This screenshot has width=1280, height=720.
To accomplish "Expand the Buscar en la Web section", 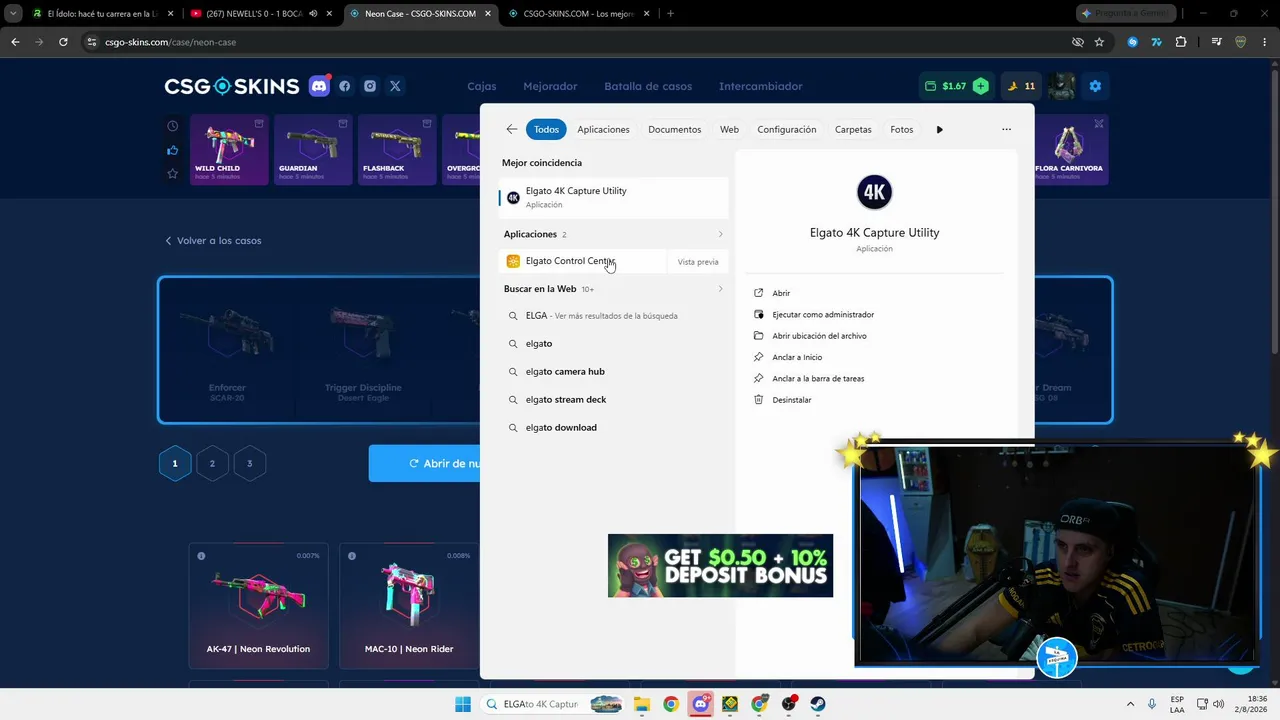I will (x=720, y=289).
